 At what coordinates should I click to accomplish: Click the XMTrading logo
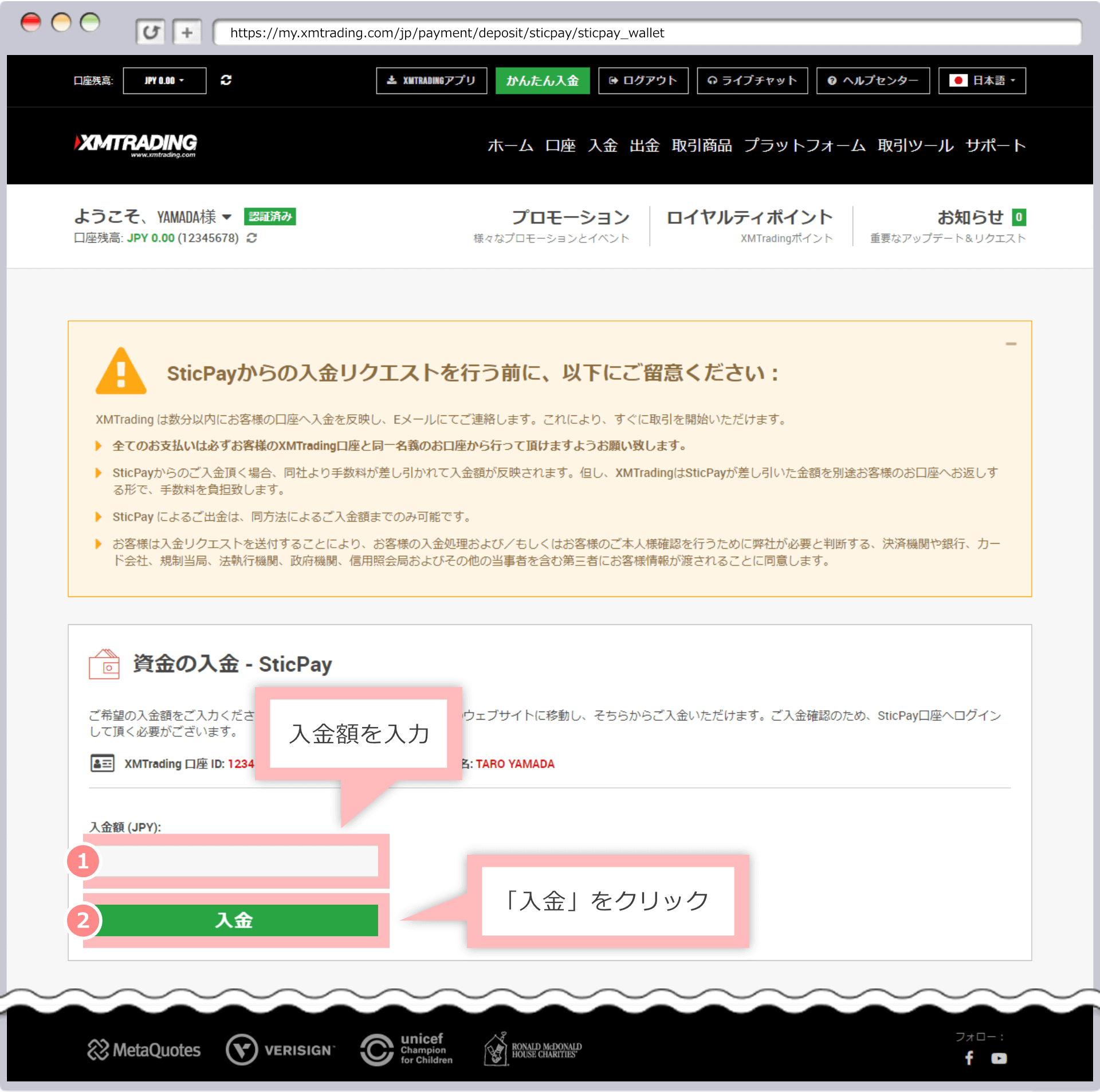(136, 144)
